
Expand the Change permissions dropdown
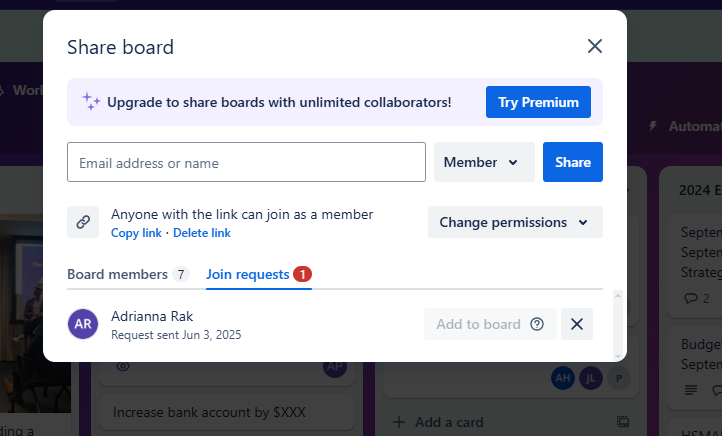coord(515,222)
